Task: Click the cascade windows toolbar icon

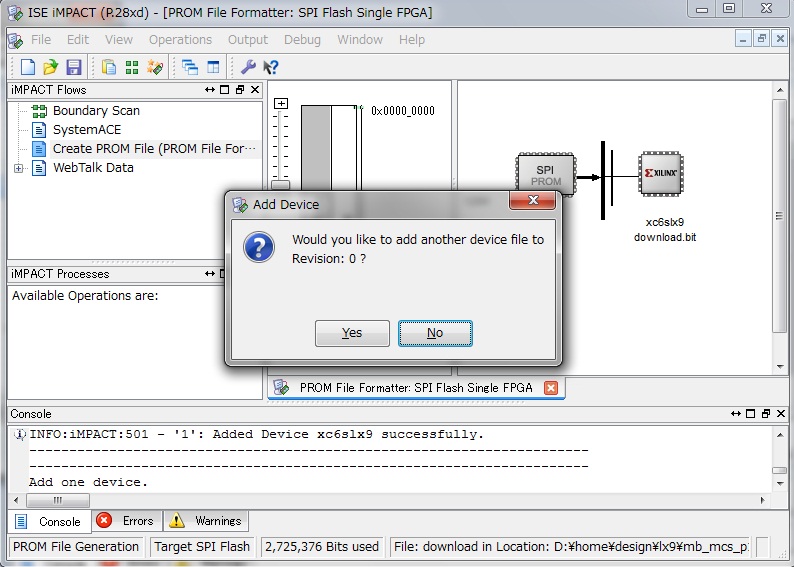Action: (190, 67)
